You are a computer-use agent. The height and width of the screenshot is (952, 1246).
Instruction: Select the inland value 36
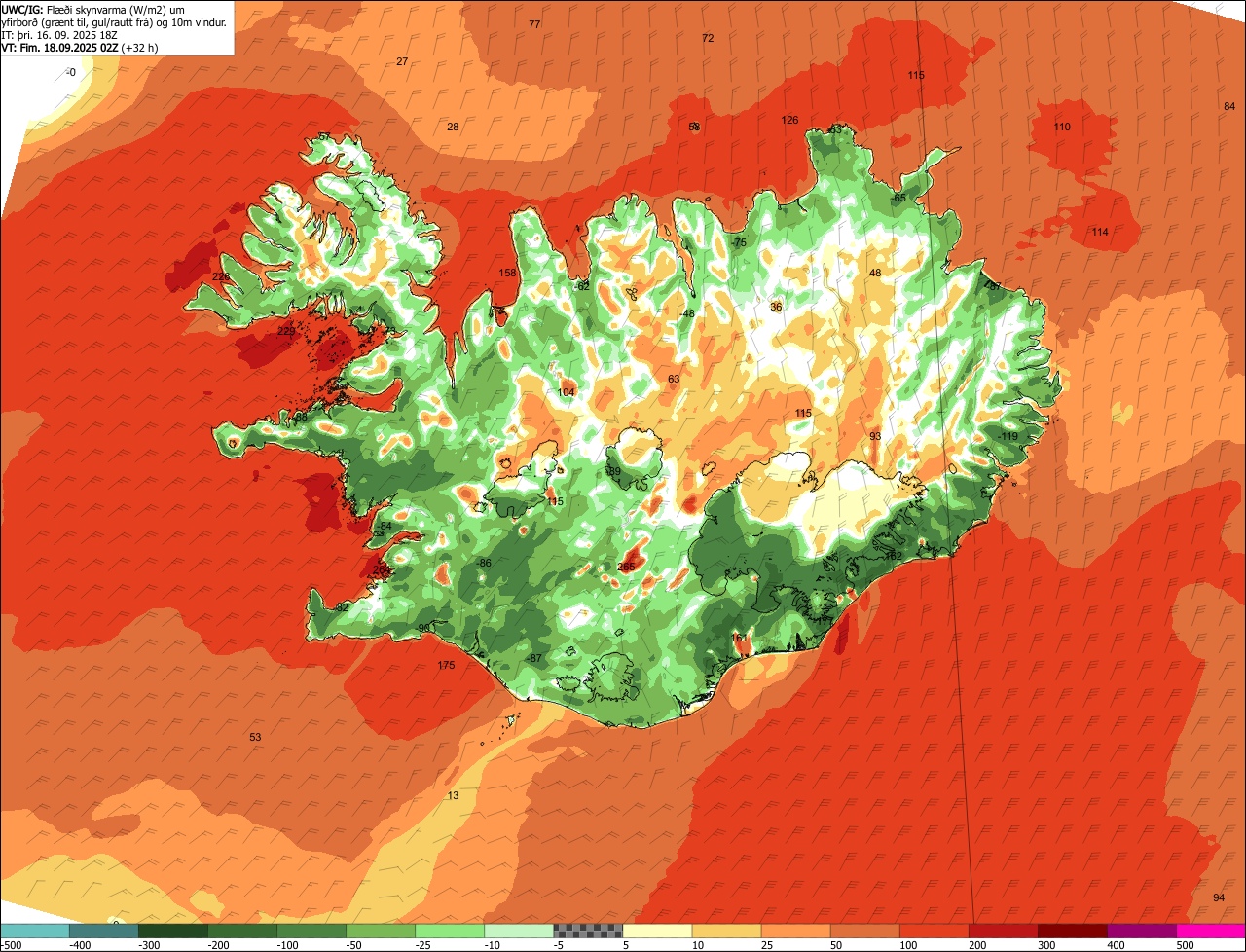[776, 307]
